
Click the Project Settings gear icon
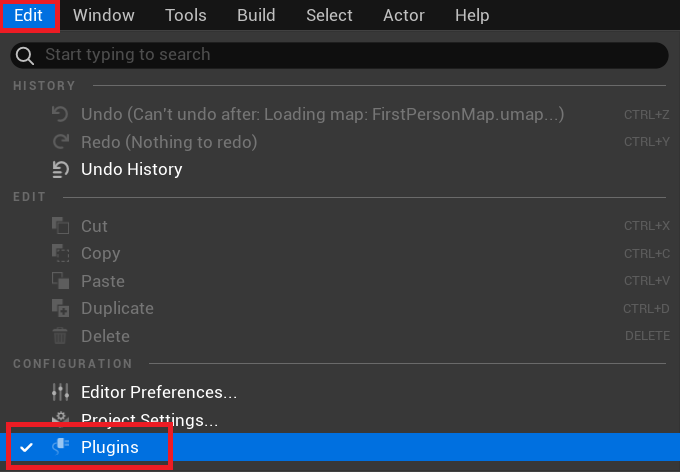click(x=60, y=417)
